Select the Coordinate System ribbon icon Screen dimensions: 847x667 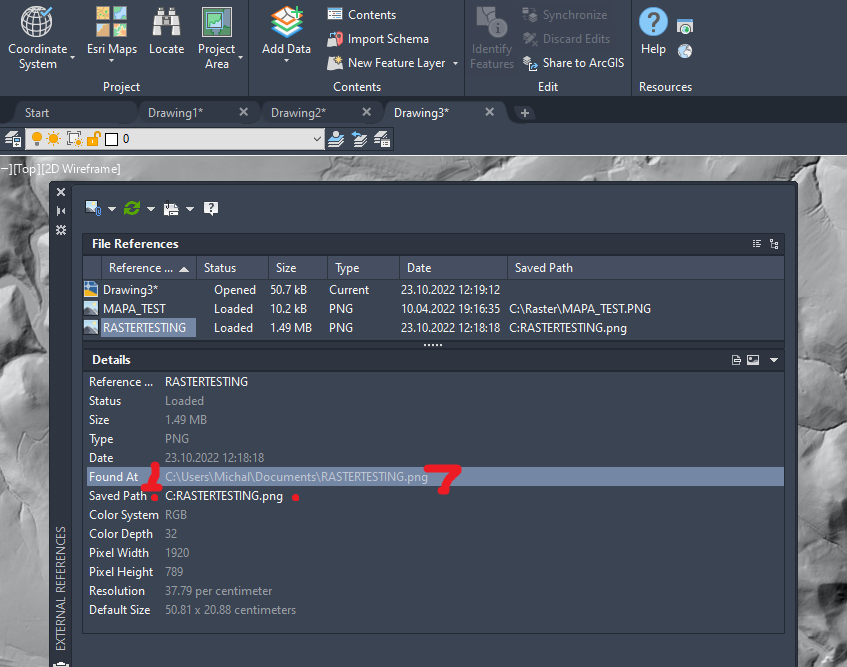(36, 24)
